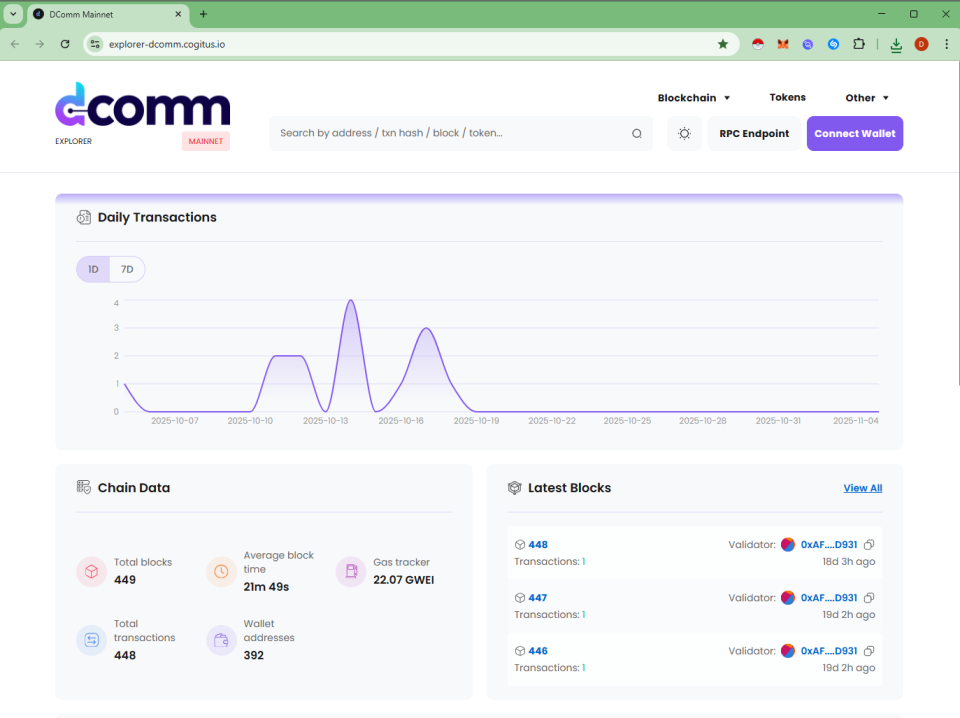Open the MetaMask fox extension
The height and width of the screenshot is (718, 960).
(782, 44)
